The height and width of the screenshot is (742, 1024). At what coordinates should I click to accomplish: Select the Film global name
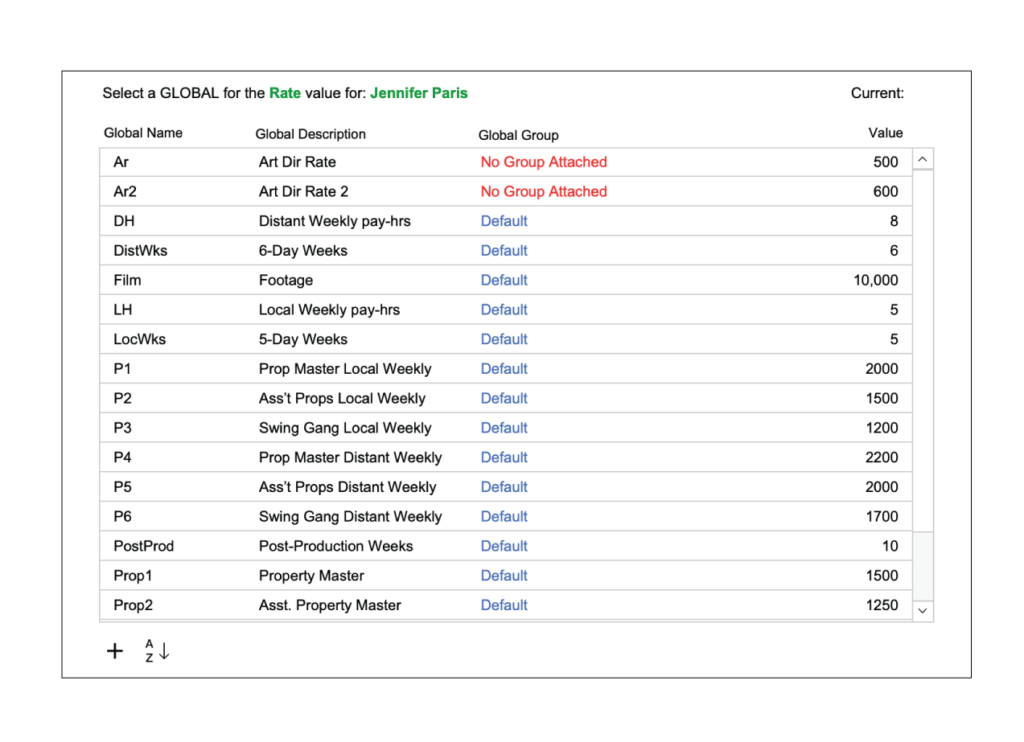click(127, 280)
